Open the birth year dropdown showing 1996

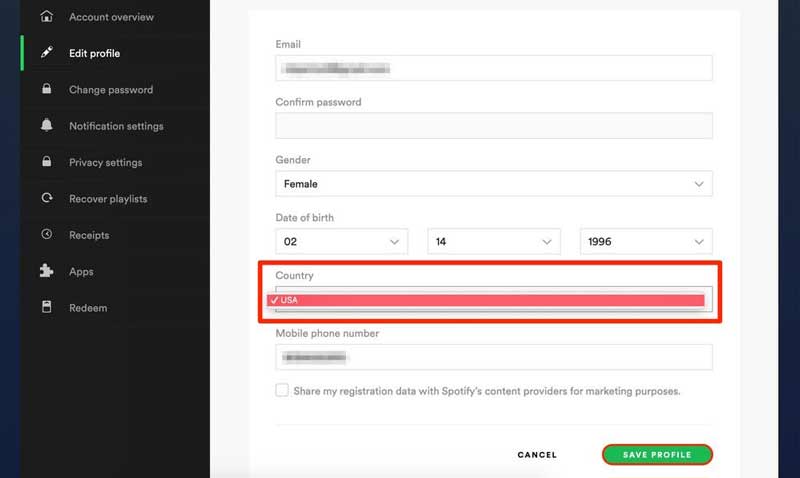point(646,241)
